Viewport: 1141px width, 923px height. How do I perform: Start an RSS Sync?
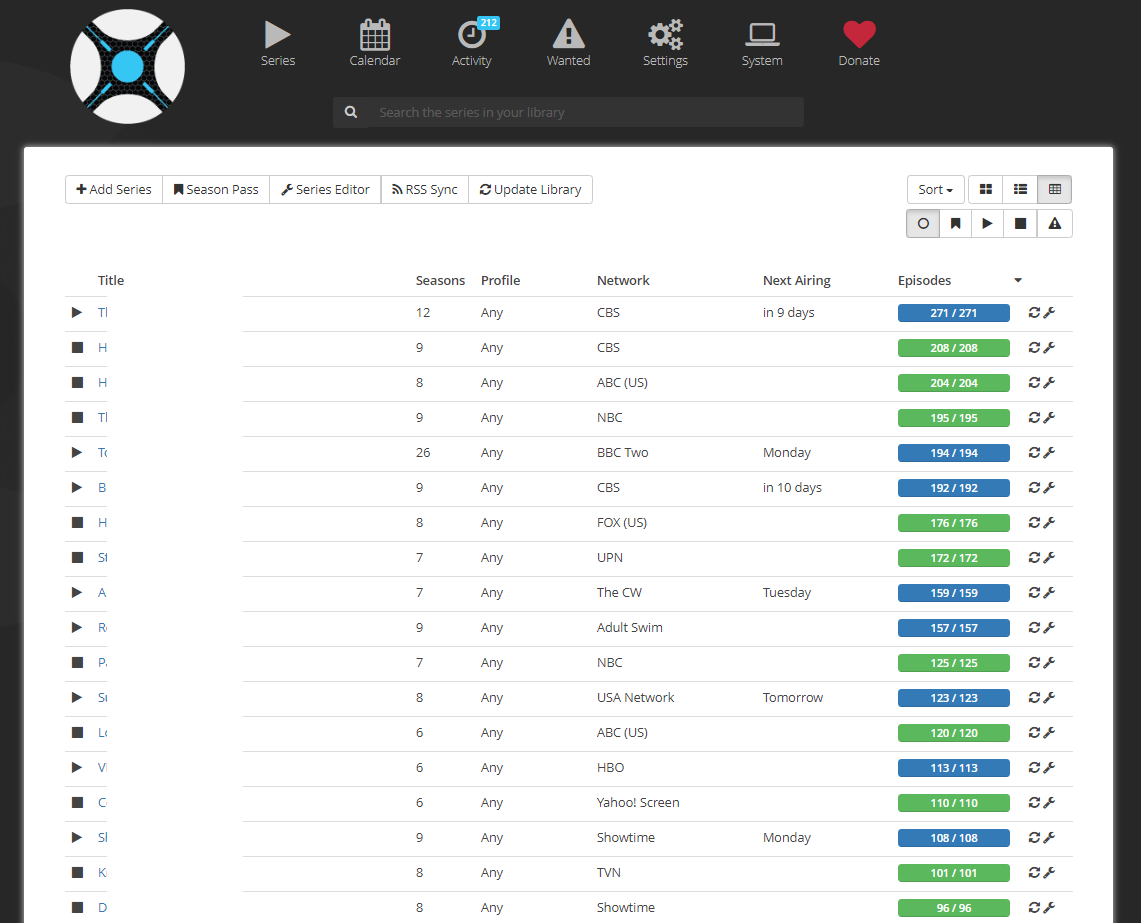click(425, 189)
